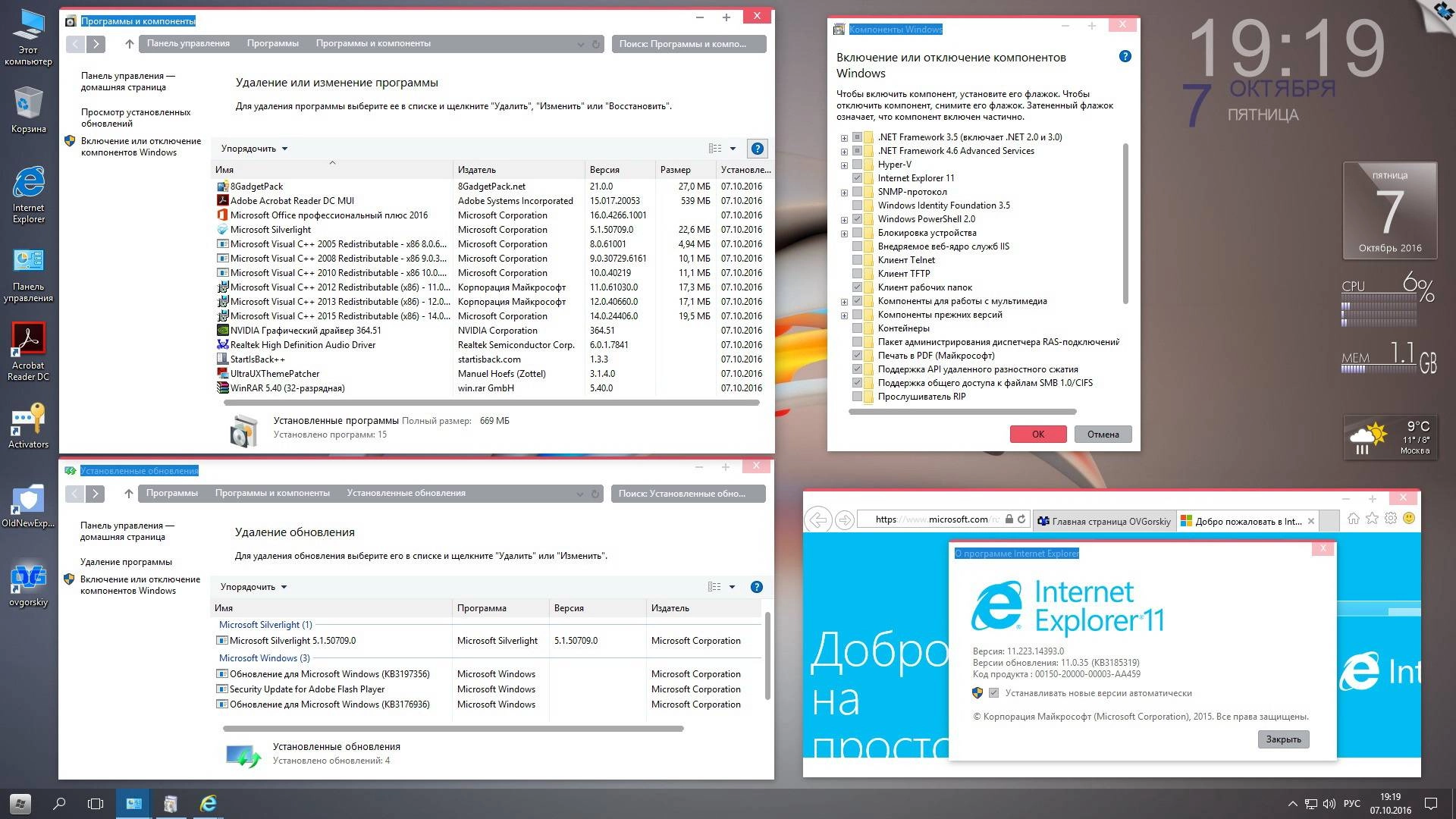Click the volume icon in the system tray
This screenshot has width=1456, height=819.
coord(1329,803)
